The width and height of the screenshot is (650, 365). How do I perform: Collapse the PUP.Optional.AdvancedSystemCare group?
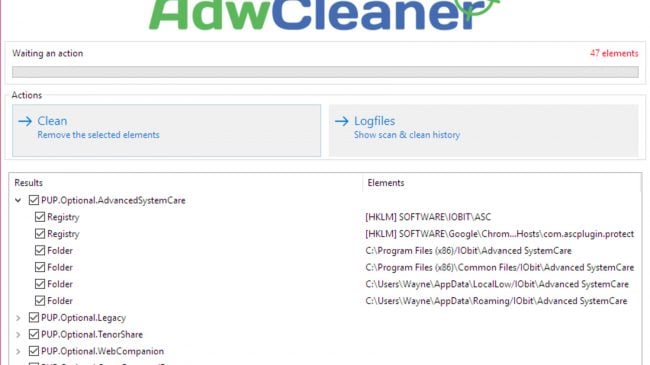pyautogui.click(x=18, y=200)
